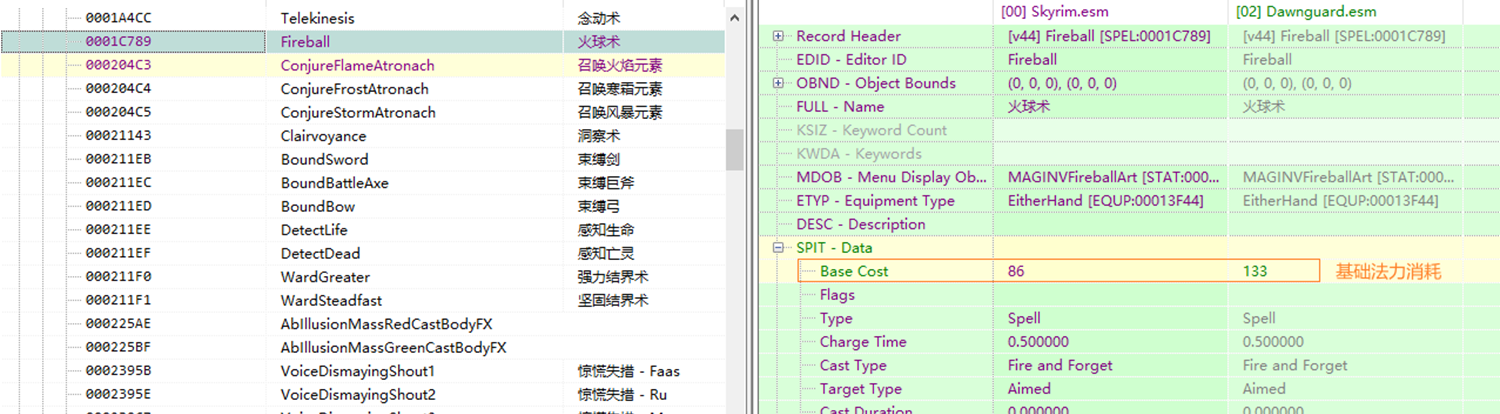Screen dimensions: 1500x414
Task: Select the Clairvoyance record
Action: point(363,136)
